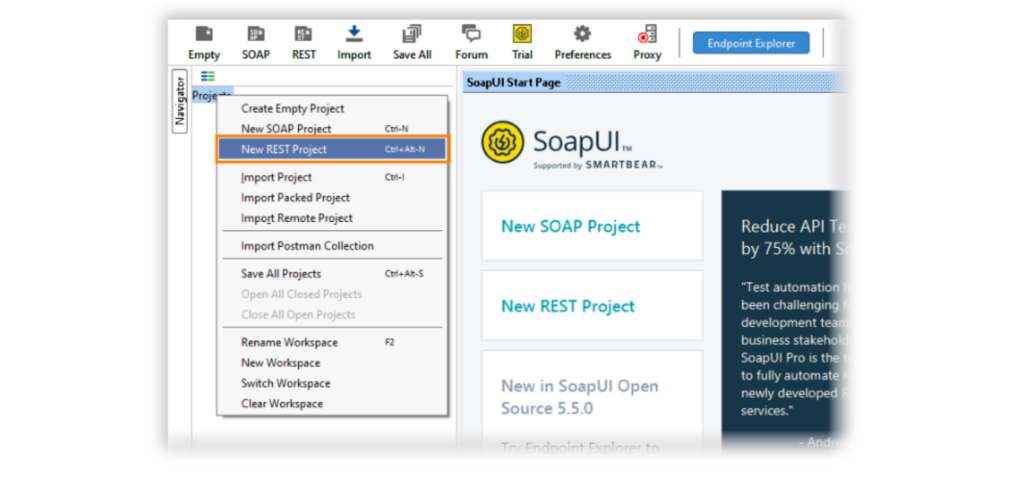Choose Save All Projects in menu
This screenshot has width=1024, height=477.
[x=281, y=274]
